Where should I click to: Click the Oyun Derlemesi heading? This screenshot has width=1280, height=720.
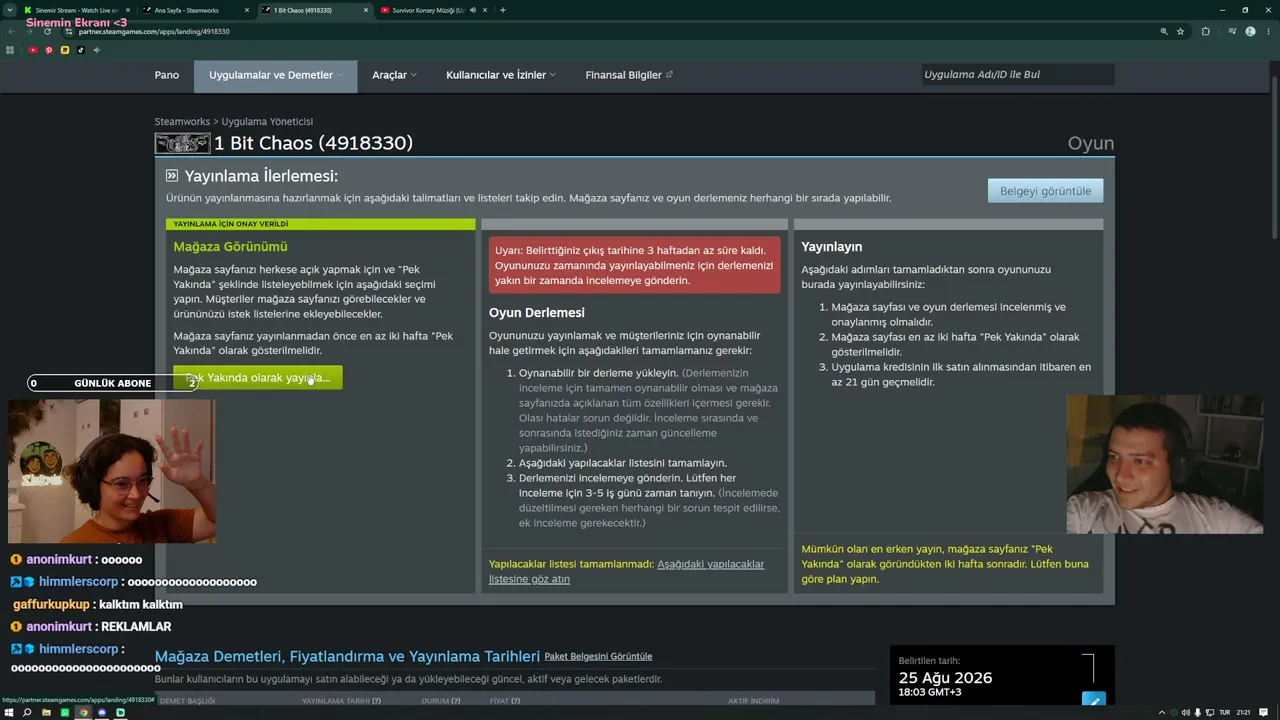click(537, 313)
